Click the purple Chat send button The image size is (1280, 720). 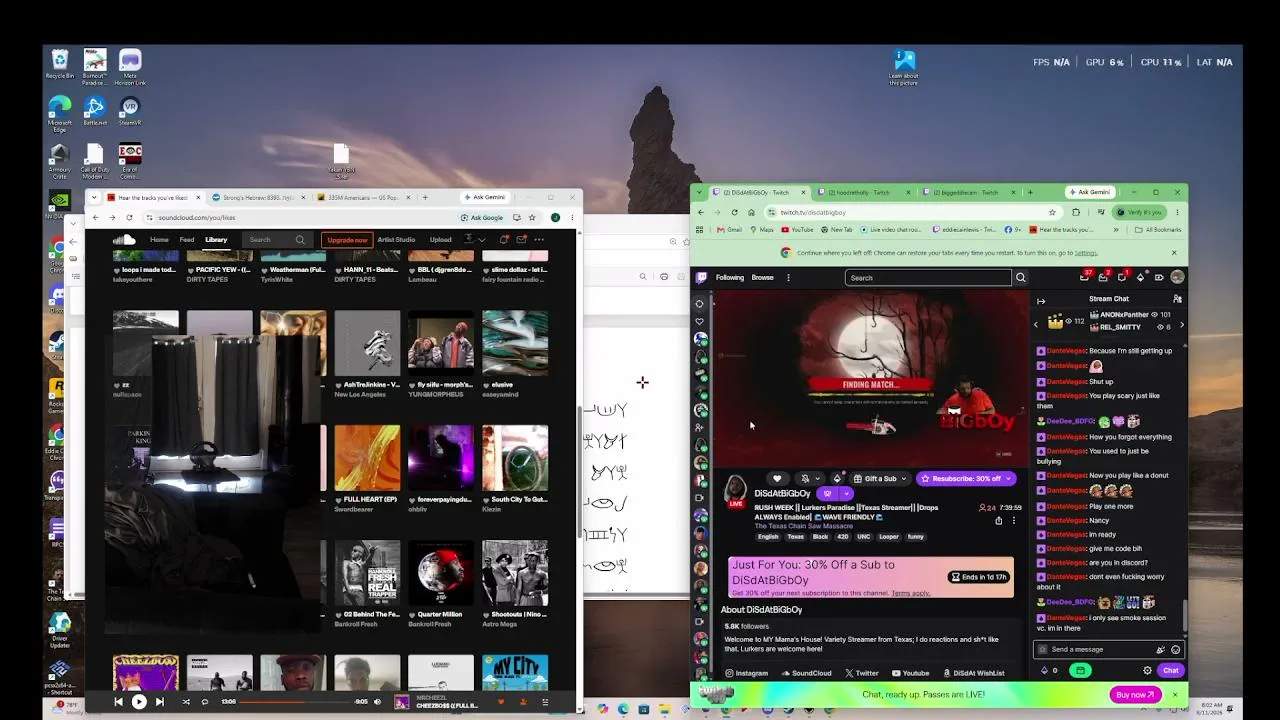point(1171,670)
